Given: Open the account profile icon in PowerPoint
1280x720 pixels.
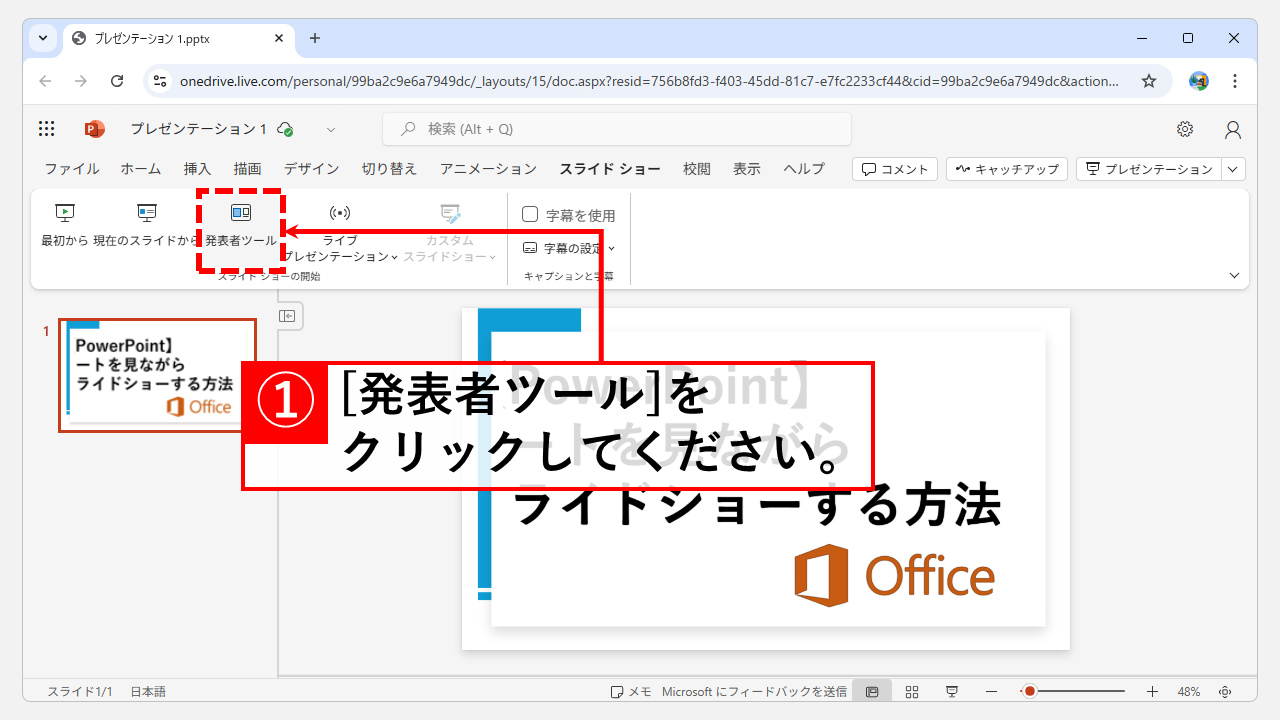Looking at the screenshot, I should click(x=1233, y=129).
